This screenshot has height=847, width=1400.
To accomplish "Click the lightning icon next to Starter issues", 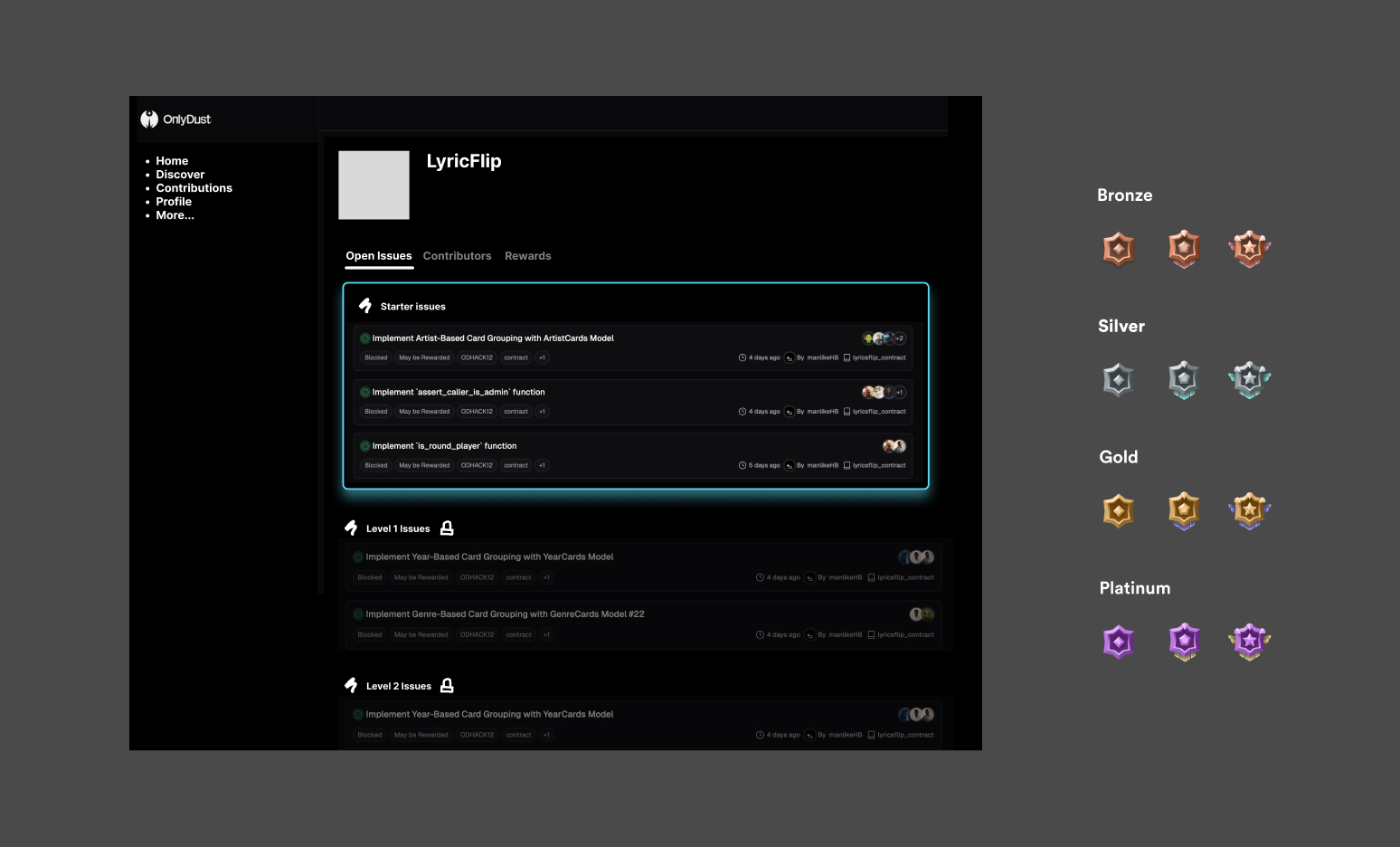I will 365,306.
